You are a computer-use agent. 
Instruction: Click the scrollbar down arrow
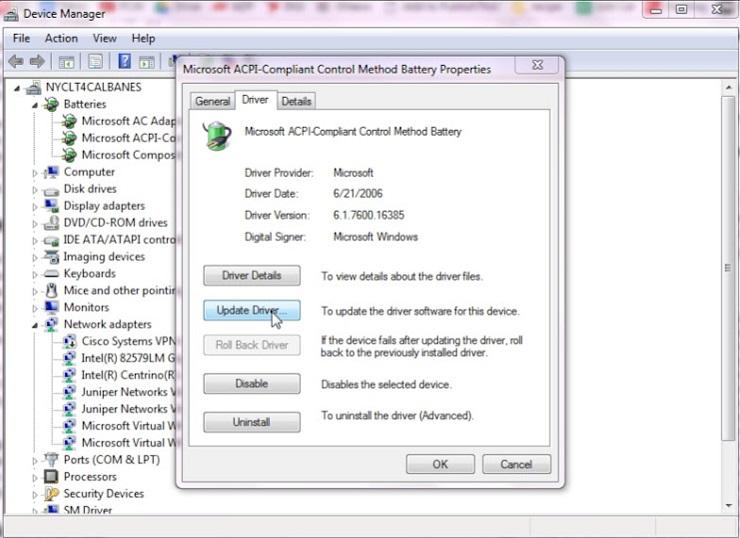(x=729, y=505)
